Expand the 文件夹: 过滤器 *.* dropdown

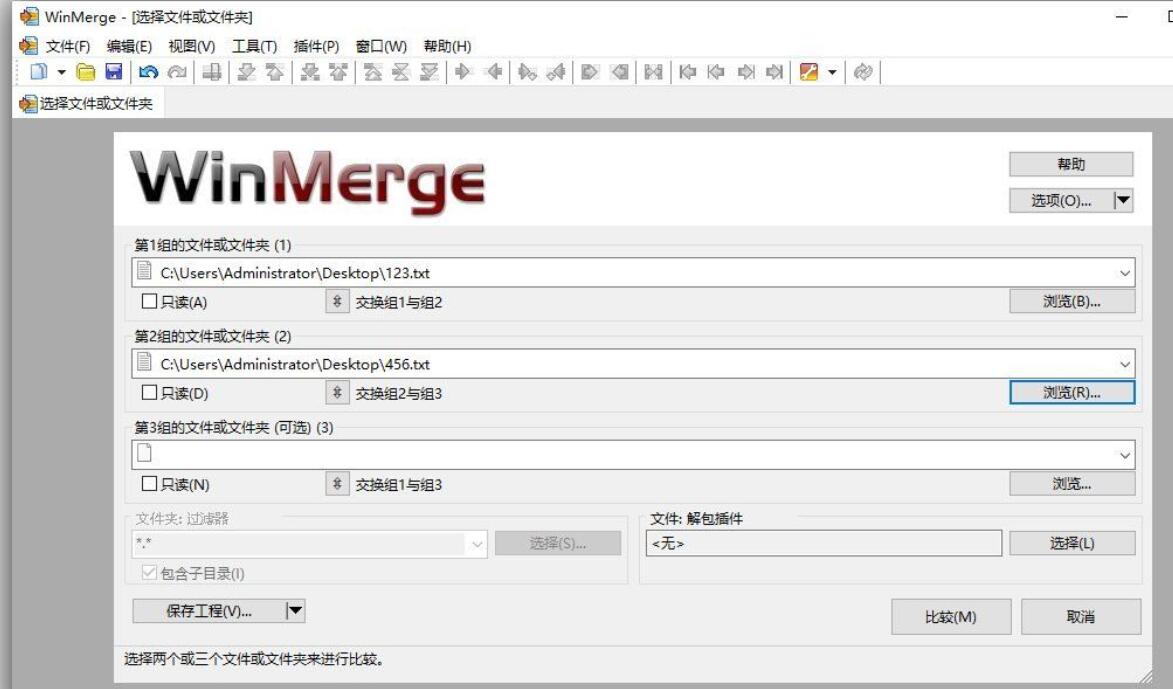(477, 544)
